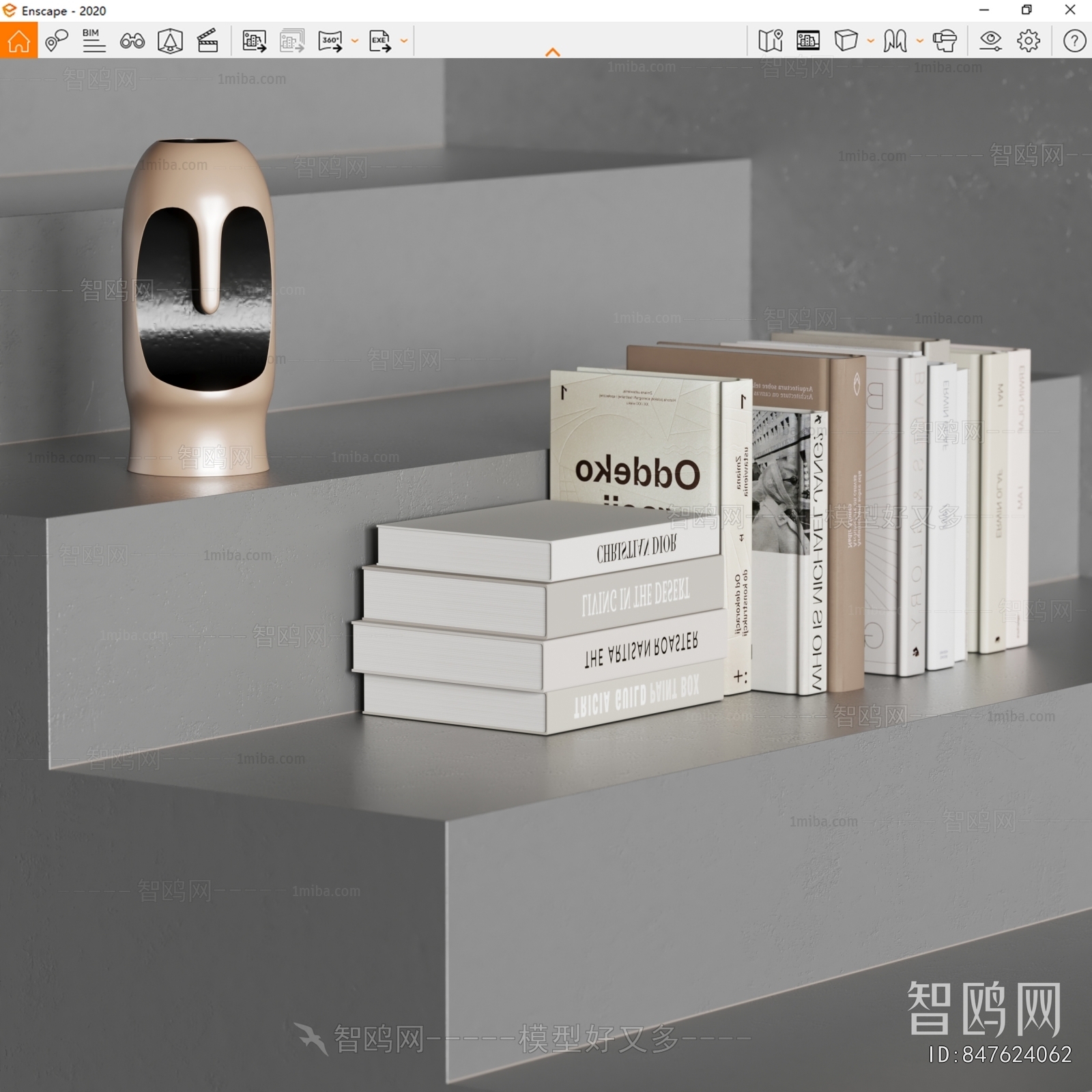The image size is (1092, 1092).
Task: Expand the EXE export dropdown arrow
Action: click(404, 41)
